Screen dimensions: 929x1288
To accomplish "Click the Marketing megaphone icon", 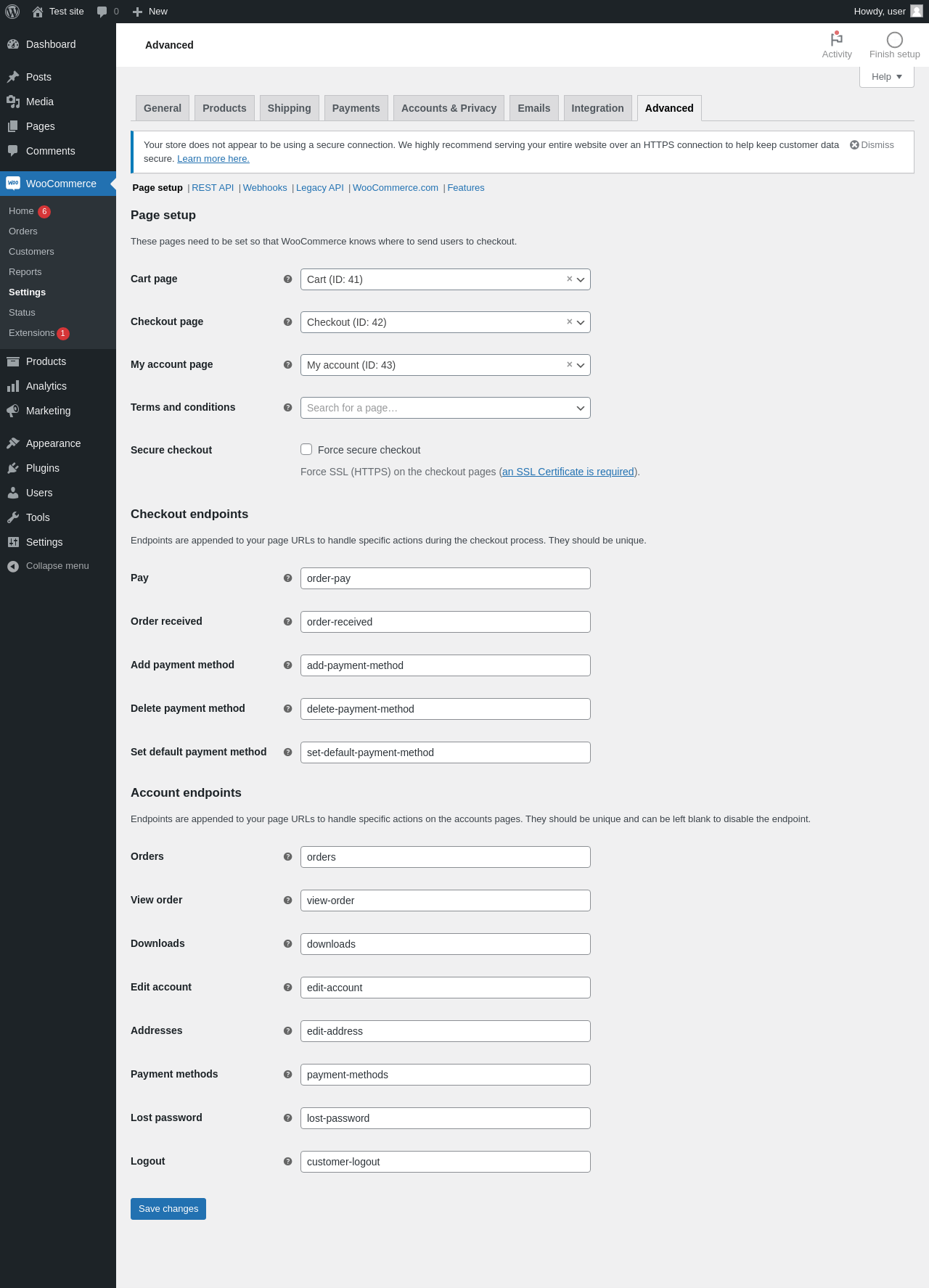I will coord(13,411).
